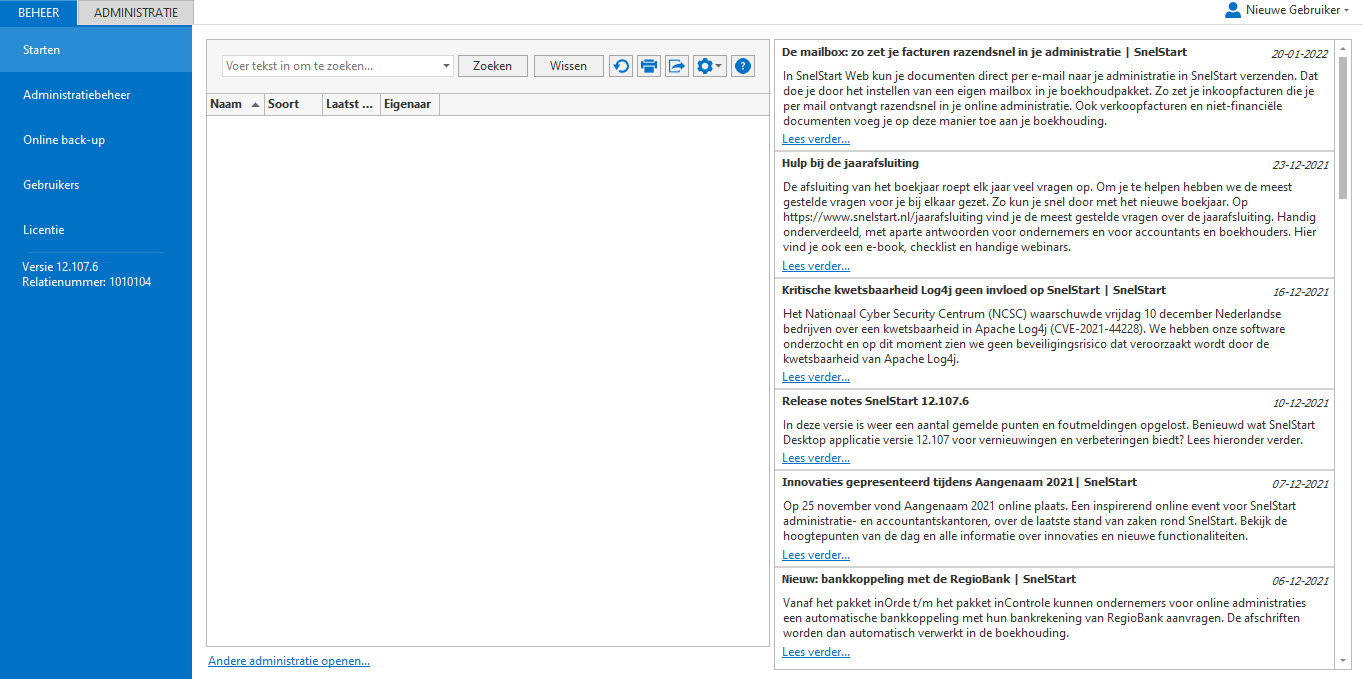This screenshot has width=1363, height=679.
Task: Open Online back-up in the sidebar
Action: pos(96,140)
